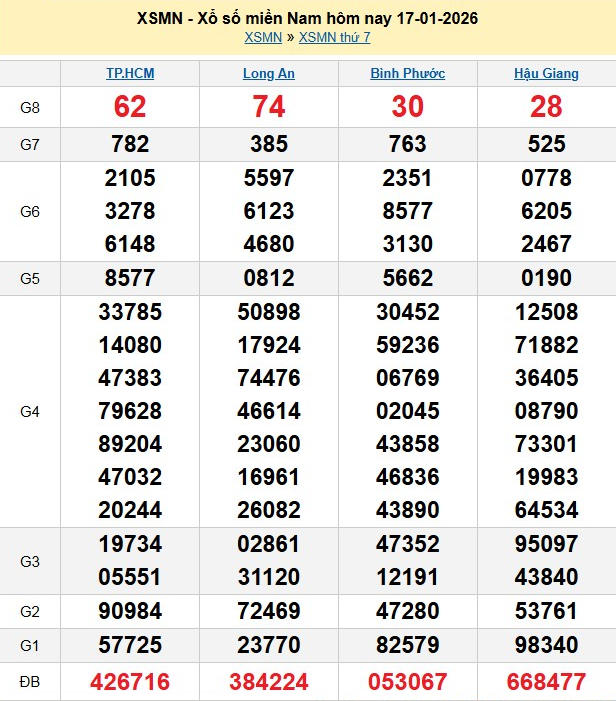Click TP.HCM special prize 426716
The image size is (616, 701).
[130, 682]
